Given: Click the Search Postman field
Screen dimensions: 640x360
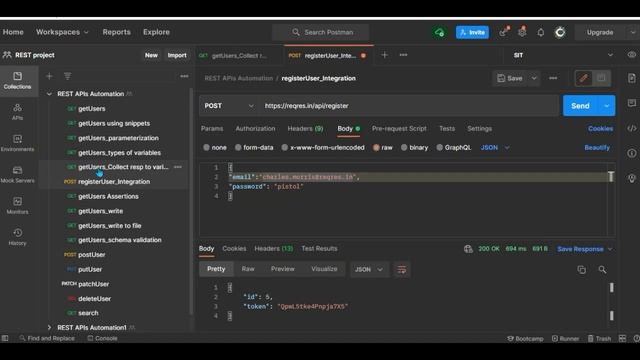Looking at the screenshot, I should click(321, 32).
